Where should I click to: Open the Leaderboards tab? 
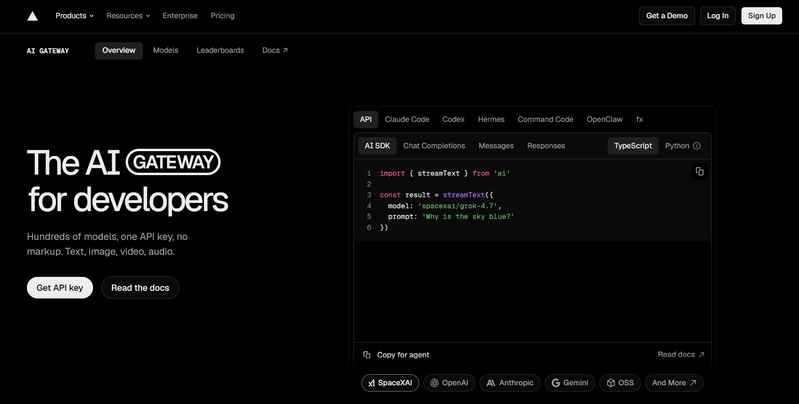(220, 50)
